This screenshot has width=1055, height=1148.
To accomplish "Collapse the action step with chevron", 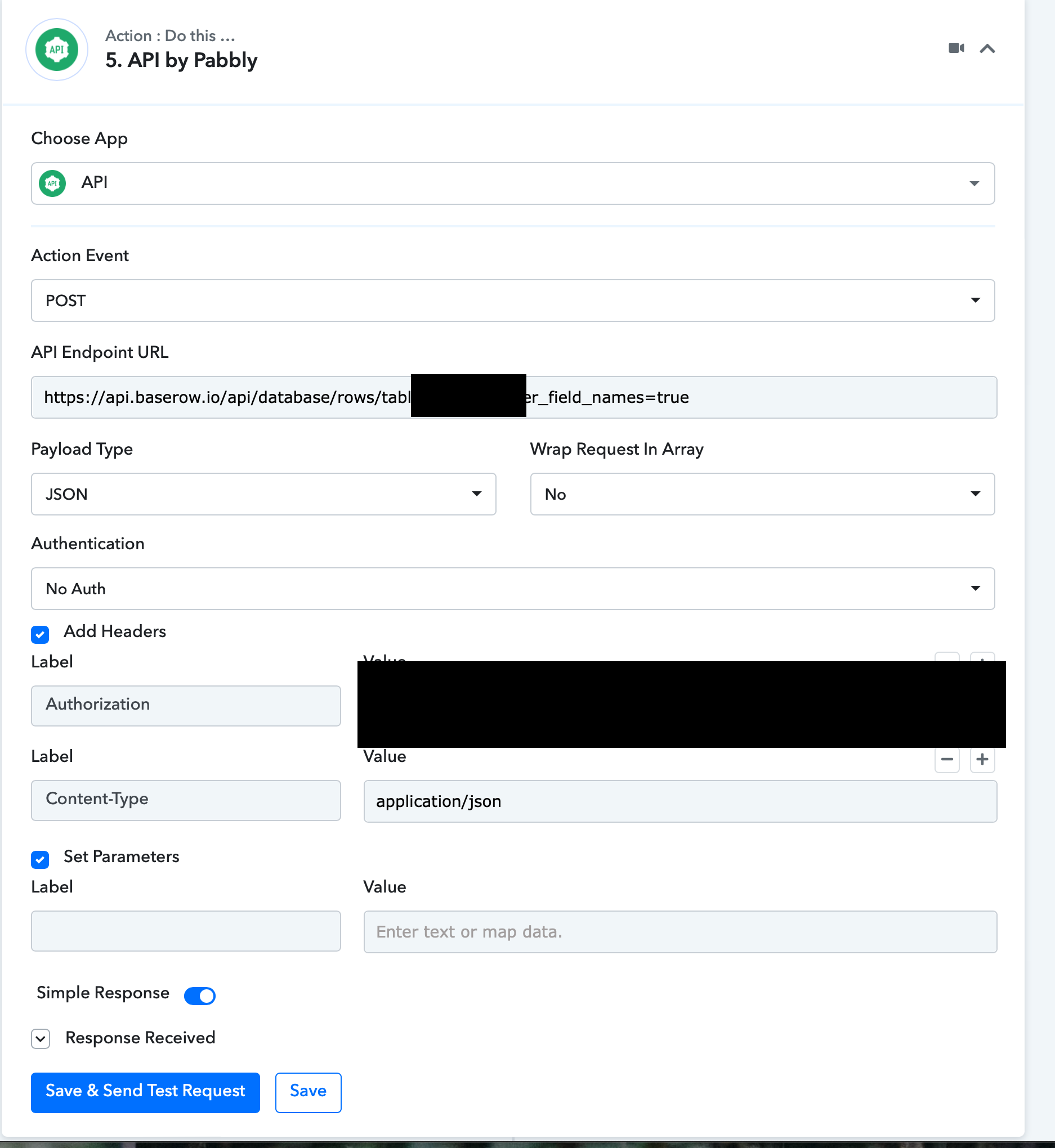I will coord(987,48).
